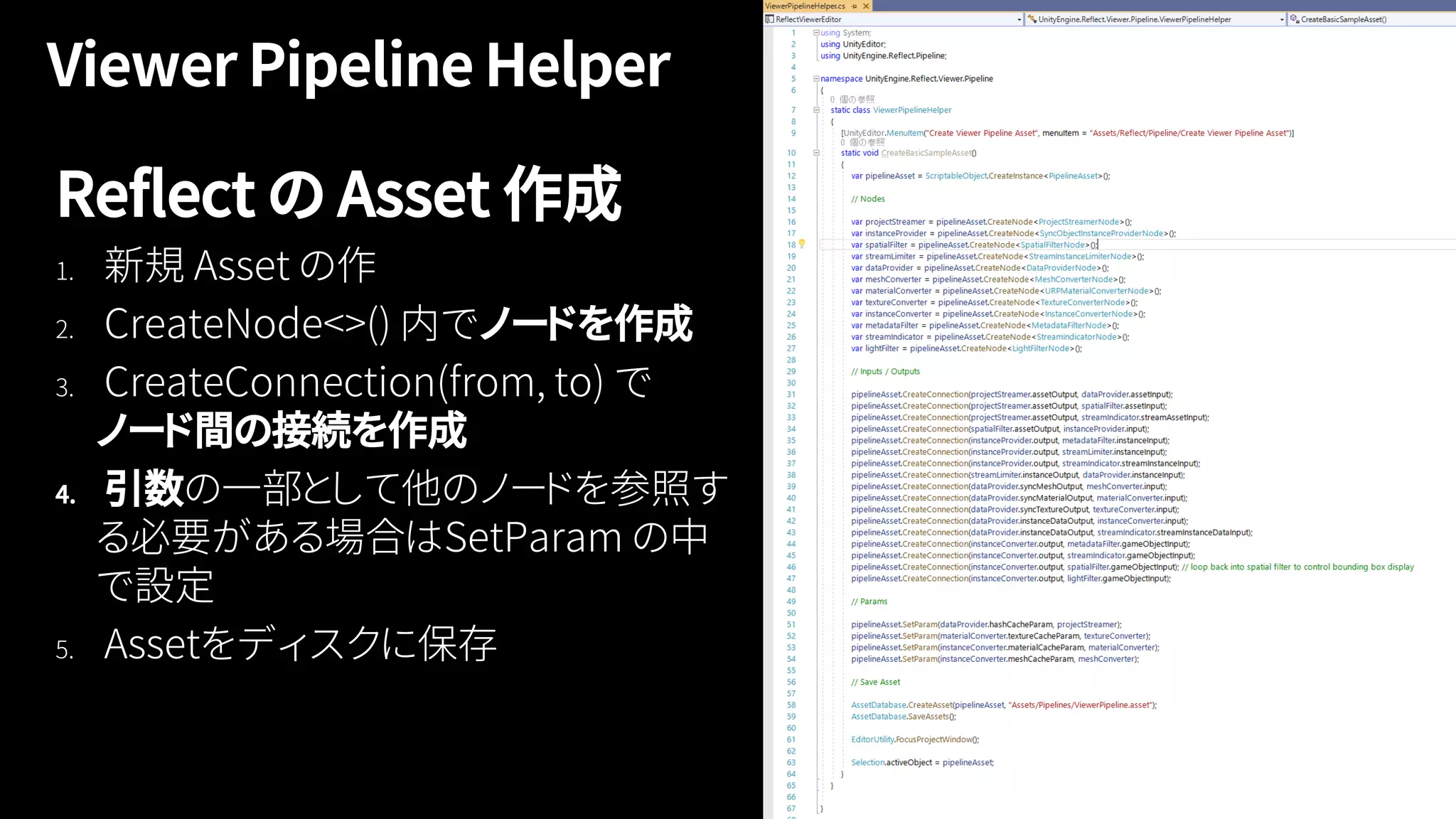Screen dimensions: 1456x819
Task: Open the ReflectViewerEditor project dropdown
Action: point(894,19)
